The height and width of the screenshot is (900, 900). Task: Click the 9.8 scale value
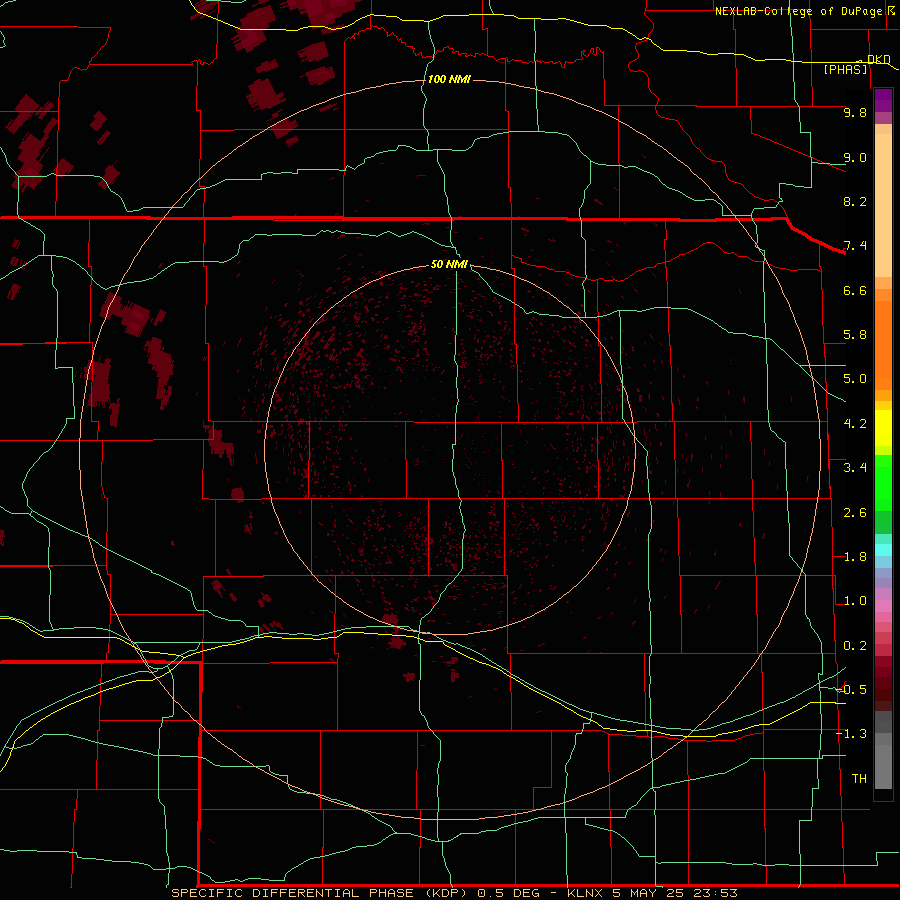[855, 112]
